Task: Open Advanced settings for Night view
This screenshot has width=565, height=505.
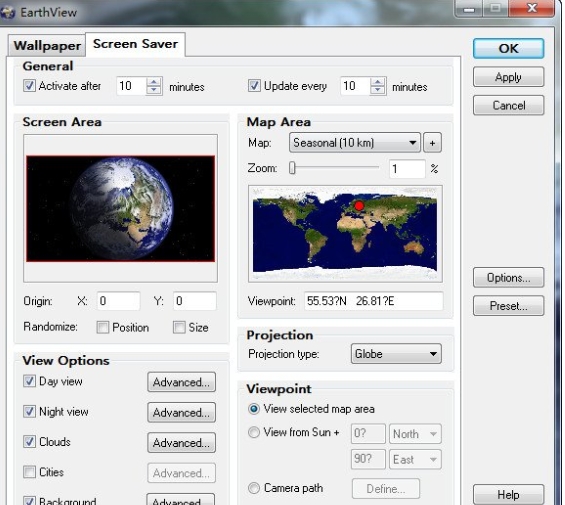Action: click(181, 412)
